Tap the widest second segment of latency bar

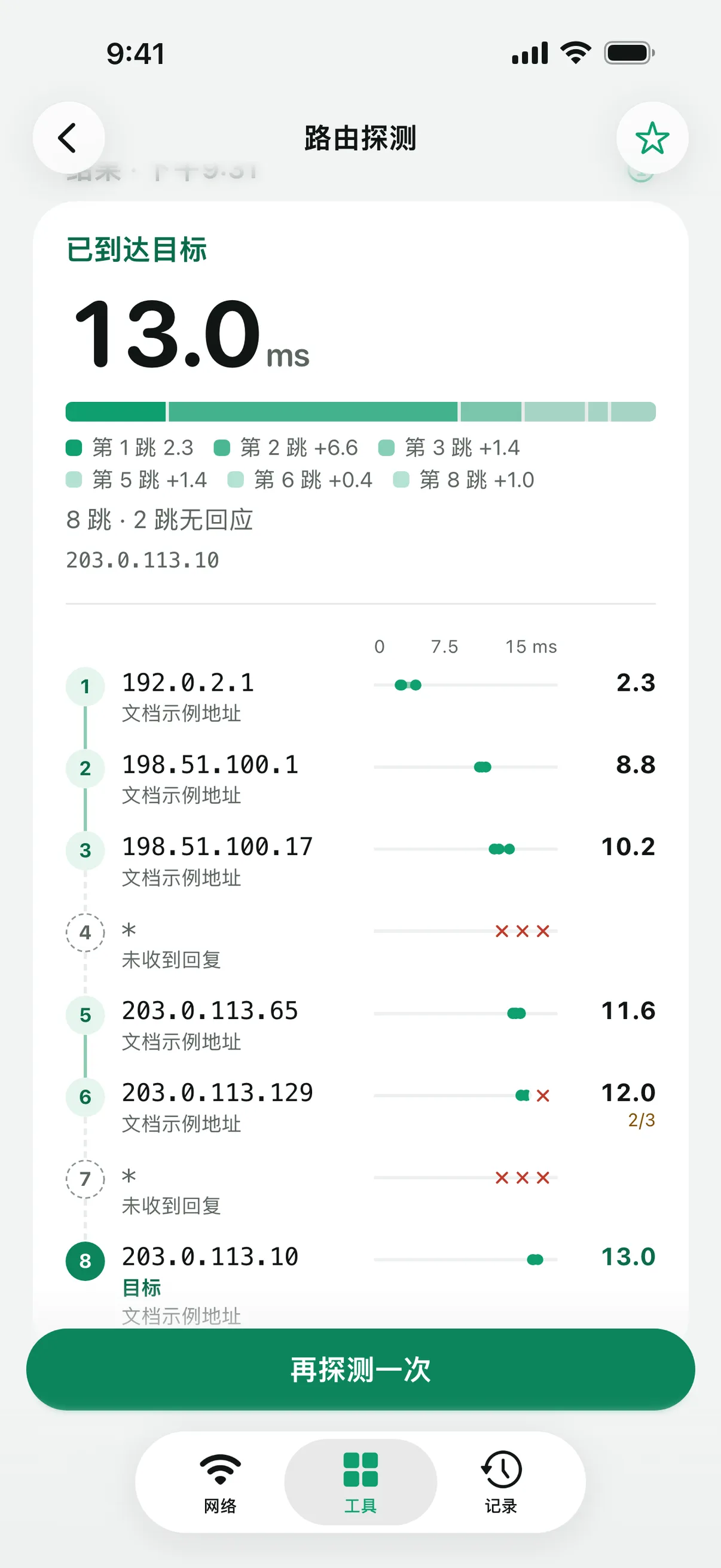click(313, 411)
